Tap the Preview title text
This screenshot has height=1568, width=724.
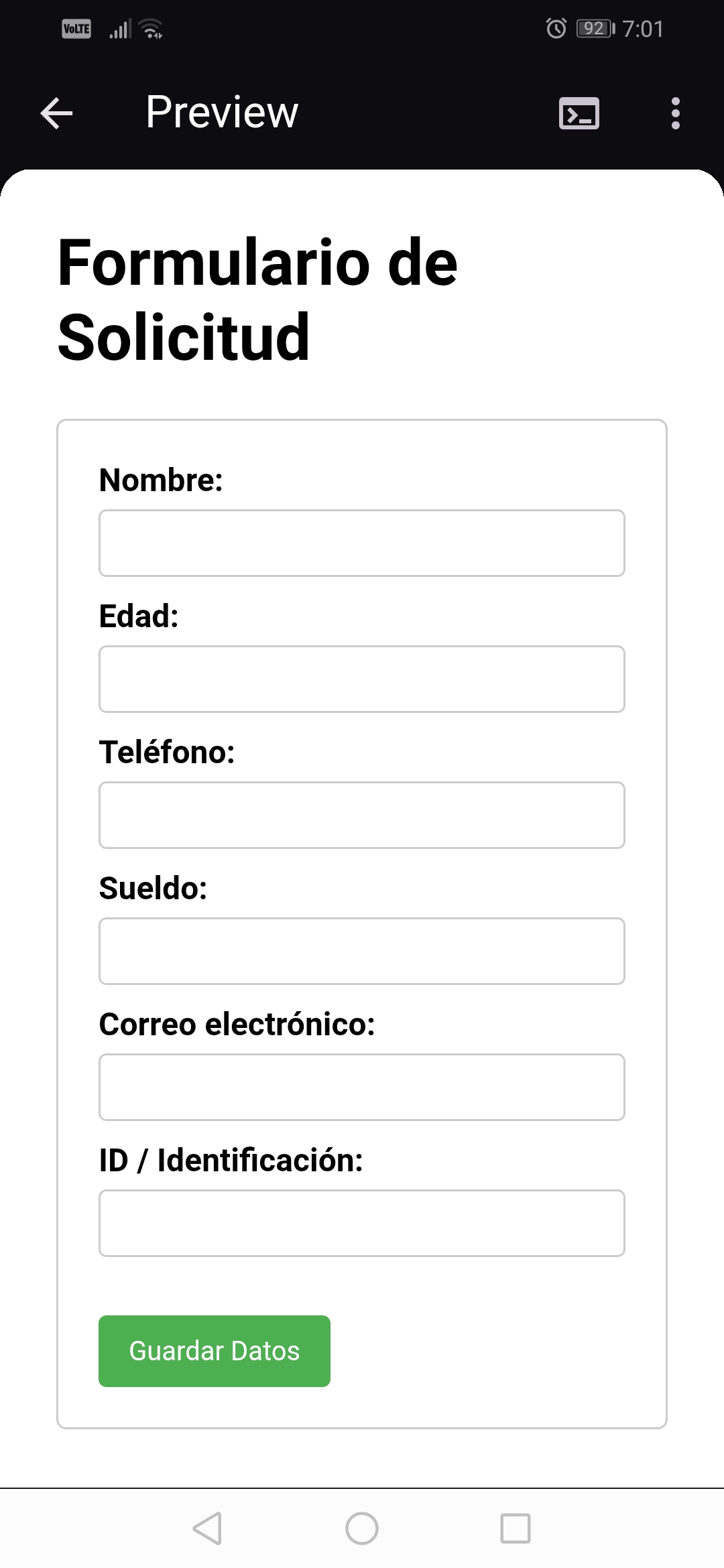(222, 112)
